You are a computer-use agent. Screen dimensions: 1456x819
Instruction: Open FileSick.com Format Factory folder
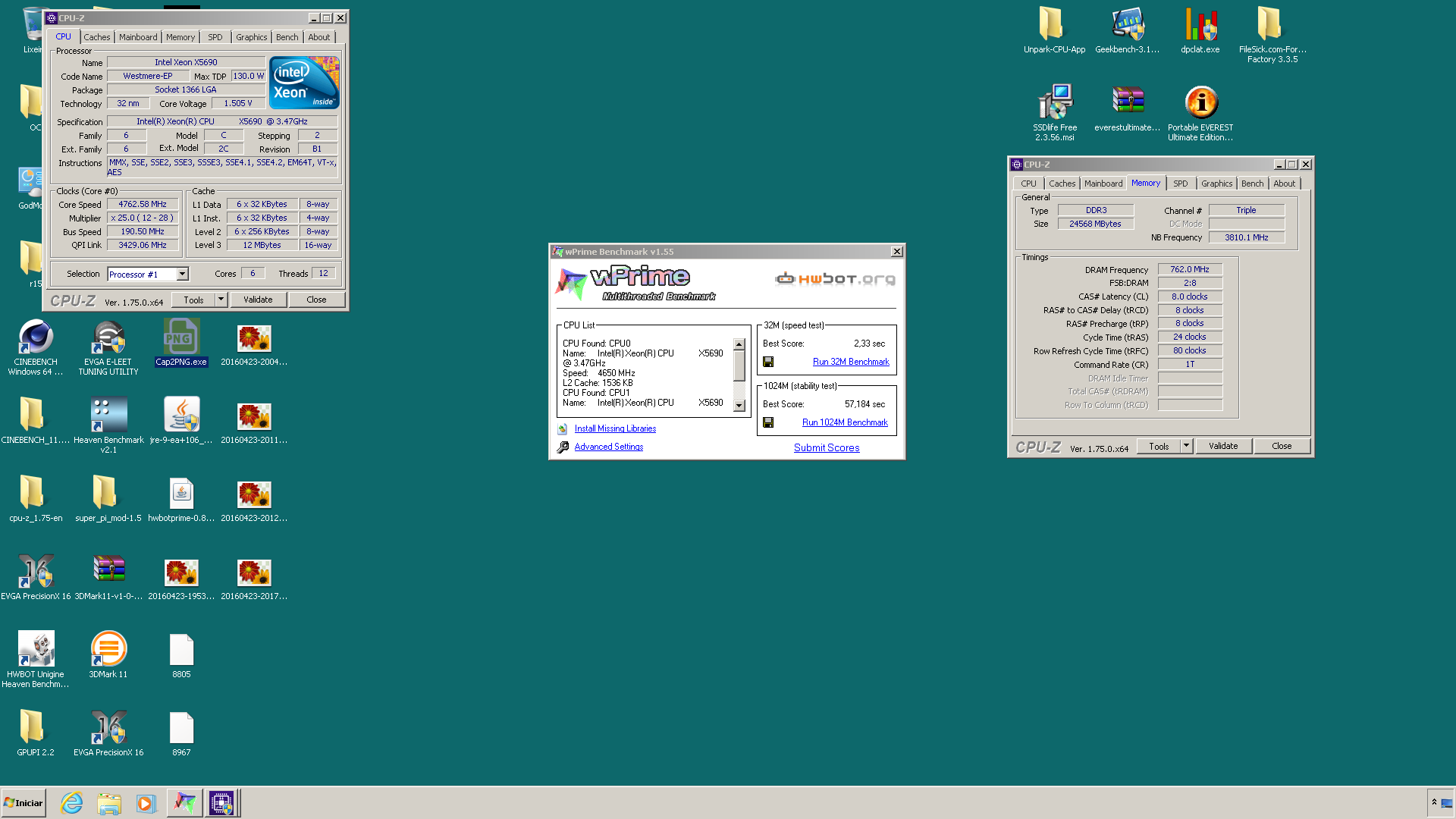1272,34
